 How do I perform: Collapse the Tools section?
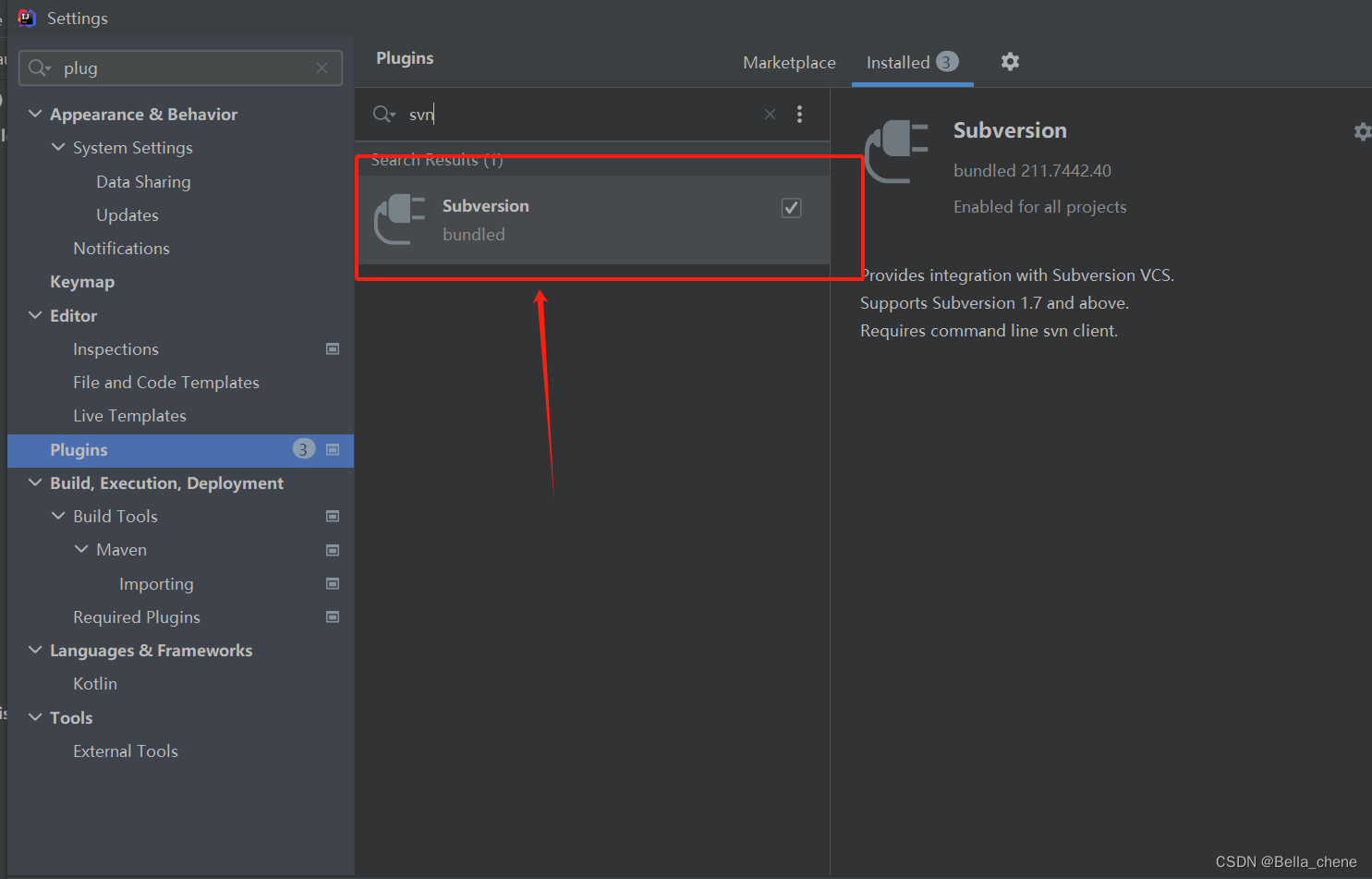coord(35,717)
